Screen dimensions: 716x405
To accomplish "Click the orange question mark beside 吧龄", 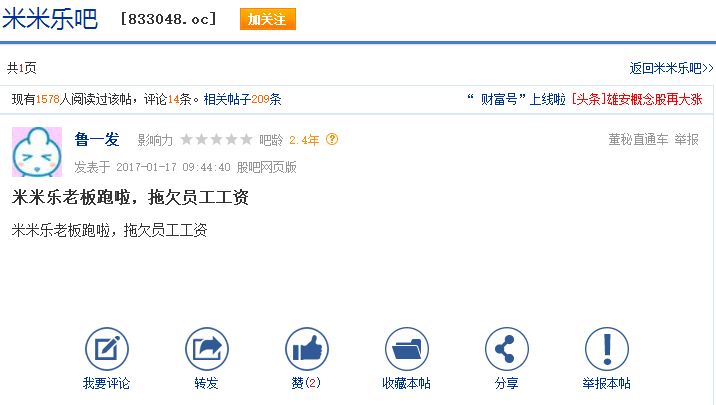I will pos(332,139).
